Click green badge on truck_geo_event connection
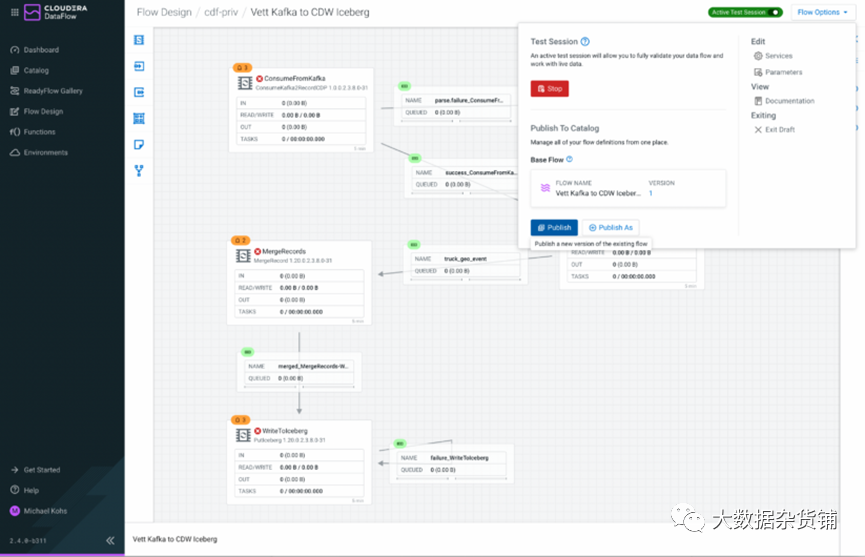 [x=414, y=245]
